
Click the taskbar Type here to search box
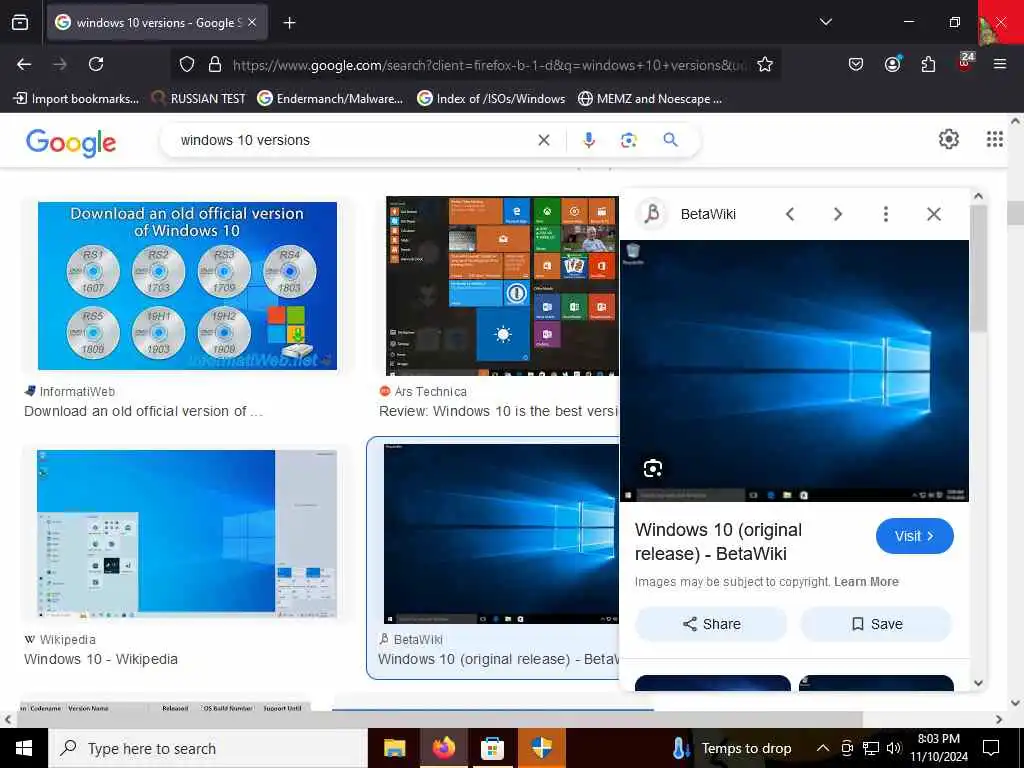coord(208,748)
